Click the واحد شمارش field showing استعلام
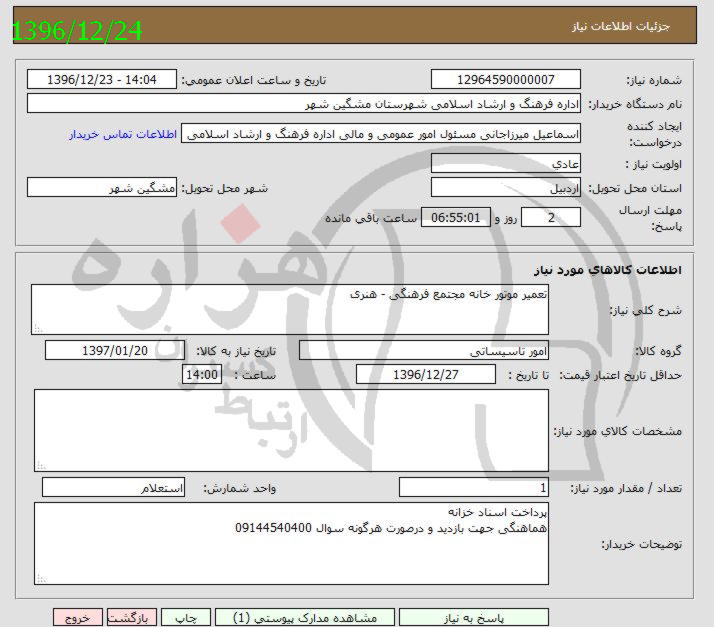This screenshot has width=714, height=627. (113, 487)
